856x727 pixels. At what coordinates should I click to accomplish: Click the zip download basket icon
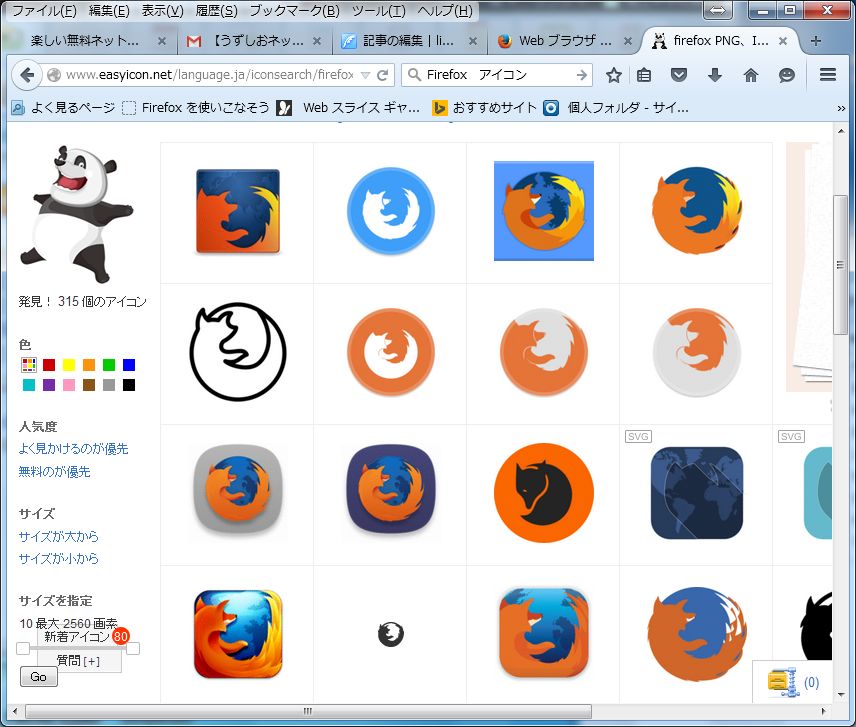tap(782, 682)
